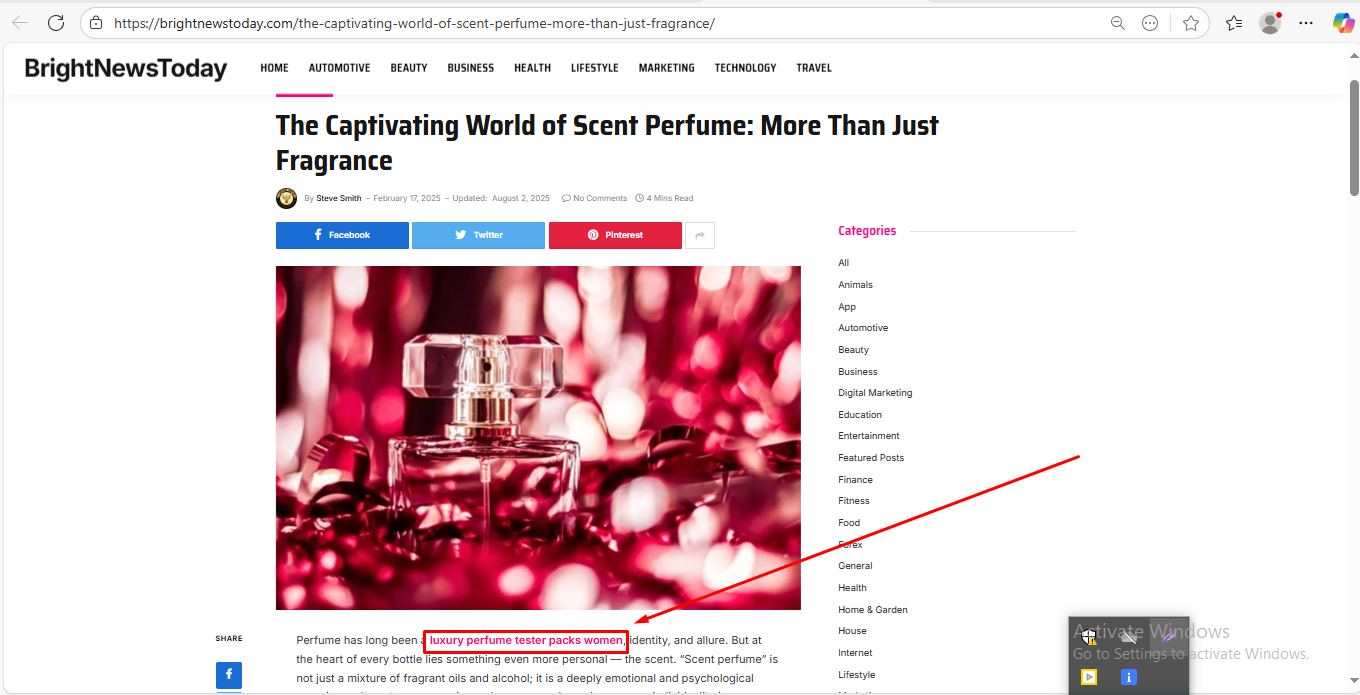The width and height of the screenshot is (1360, 695).
Task: Click the Pinterest share button
Action: click(x=615, y=235)
